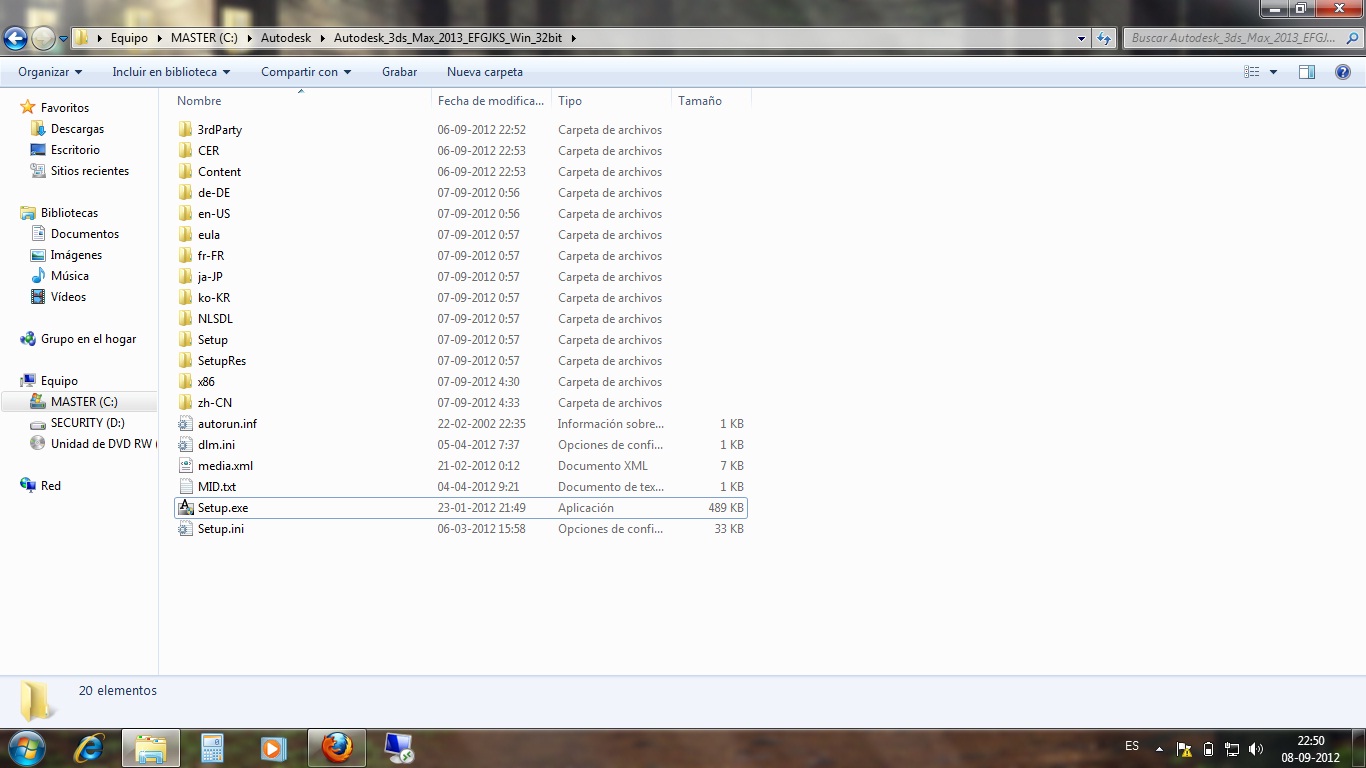Click the Forward navigation arrow

coord(43,39)
